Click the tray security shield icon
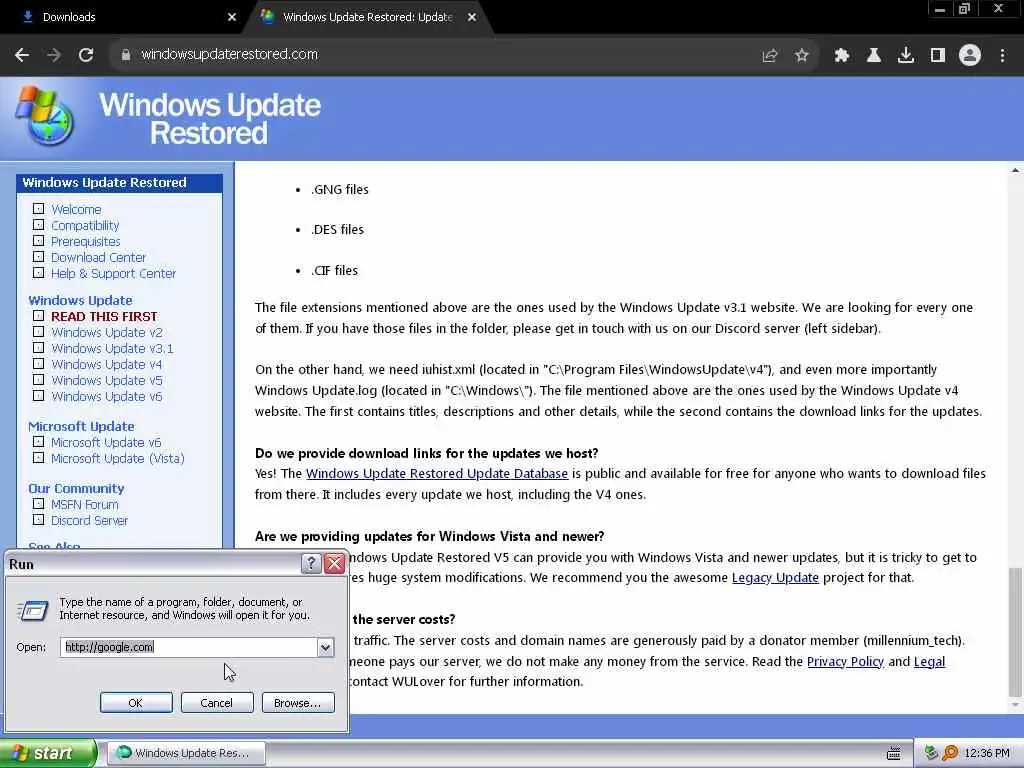 pos(931,753)
